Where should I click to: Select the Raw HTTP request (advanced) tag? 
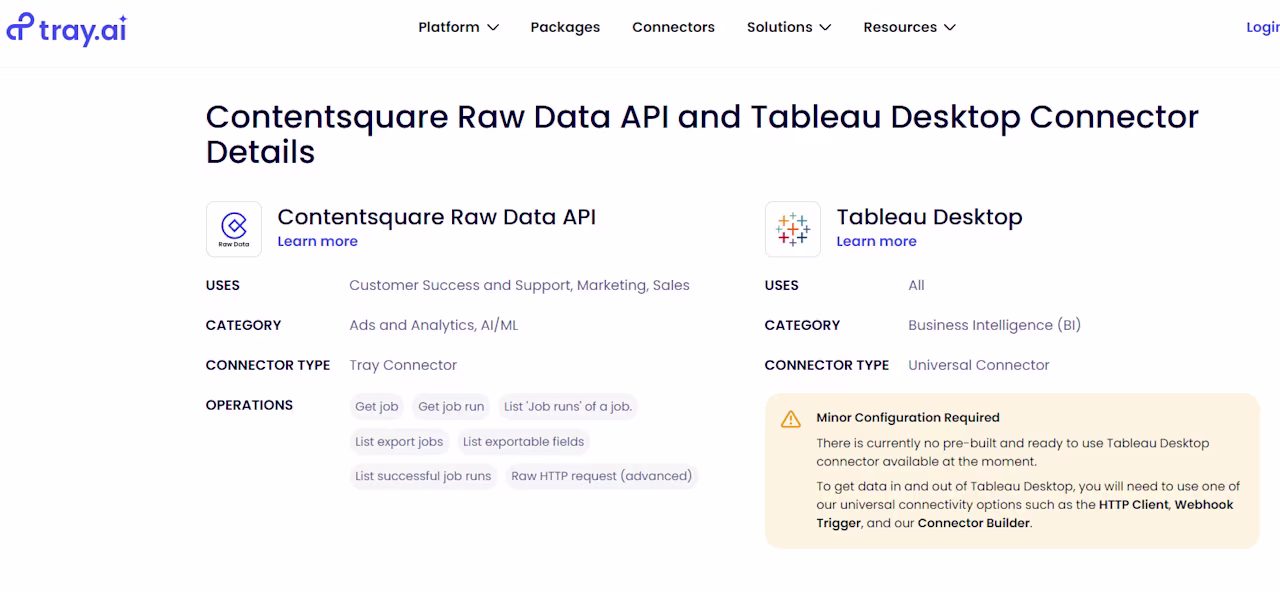point(602,477)
